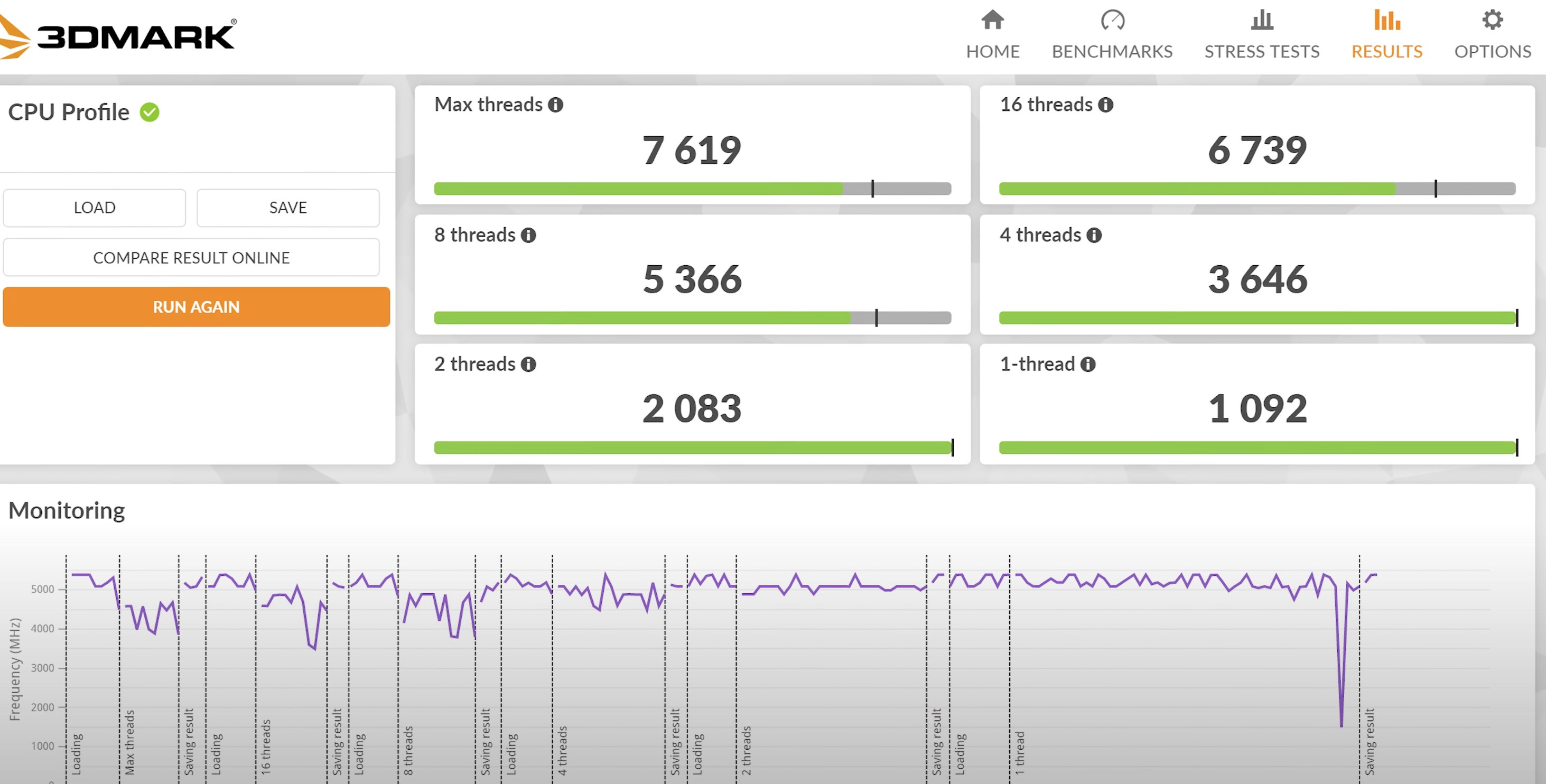Click the '8 threads' chart marker label
Screen dimensions: 1546x784
coord(408,750)
